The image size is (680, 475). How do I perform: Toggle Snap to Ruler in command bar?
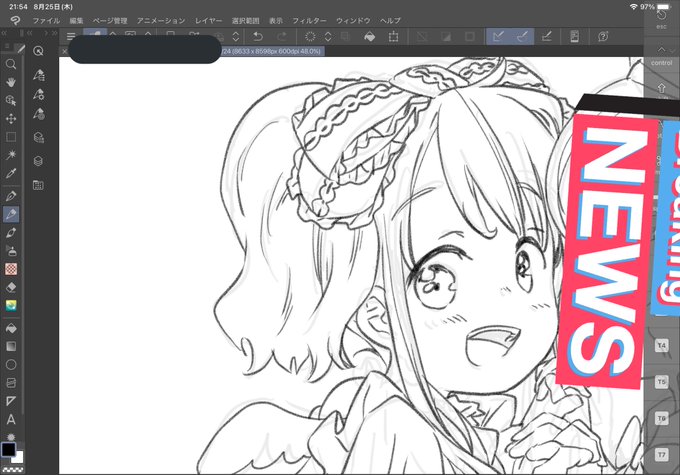tap(498, 36)
